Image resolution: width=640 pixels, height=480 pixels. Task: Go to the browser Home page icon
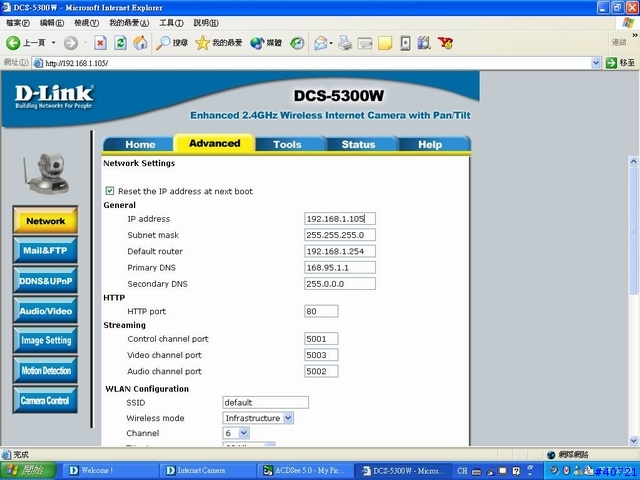click(140, 43)
